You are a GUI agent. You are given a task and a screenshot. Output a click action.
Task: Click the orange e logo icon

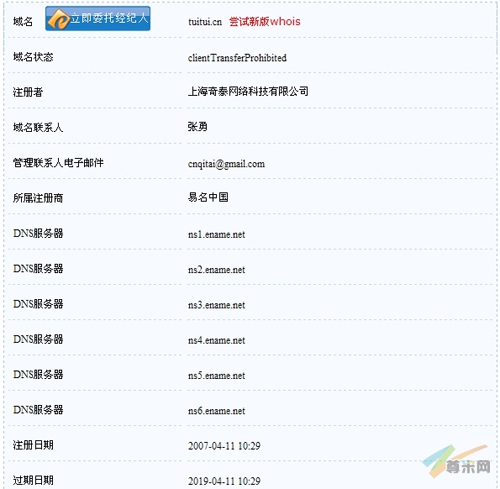(x=58, y=19)
